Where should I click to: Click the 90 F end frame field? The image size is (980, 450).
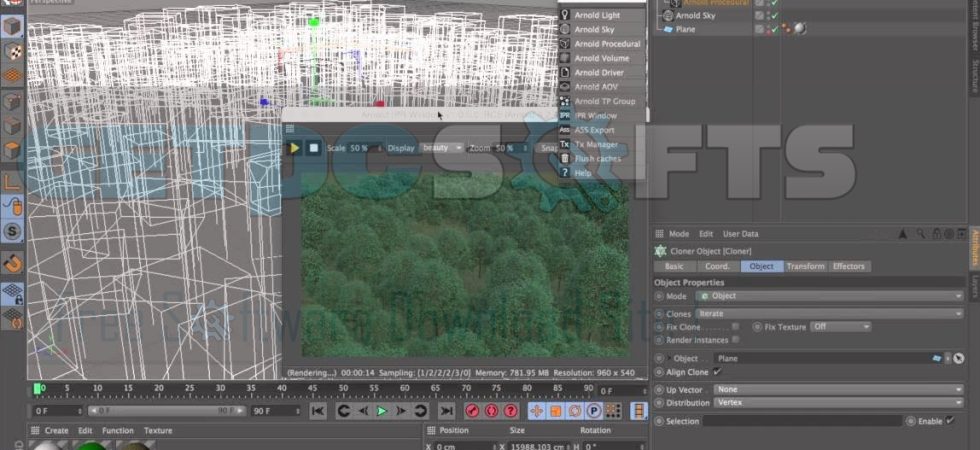click(x=276, y=411)
